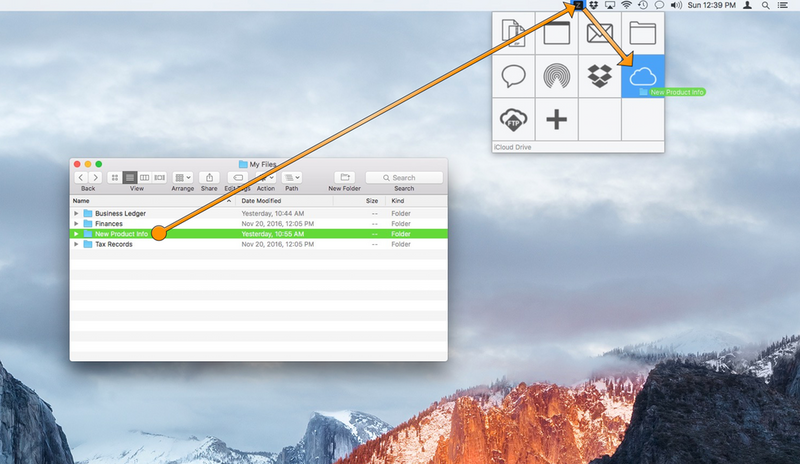Screen dimensions: 800x464
Task: Open the volume control in menu bar
Action: tap(676, 5)
